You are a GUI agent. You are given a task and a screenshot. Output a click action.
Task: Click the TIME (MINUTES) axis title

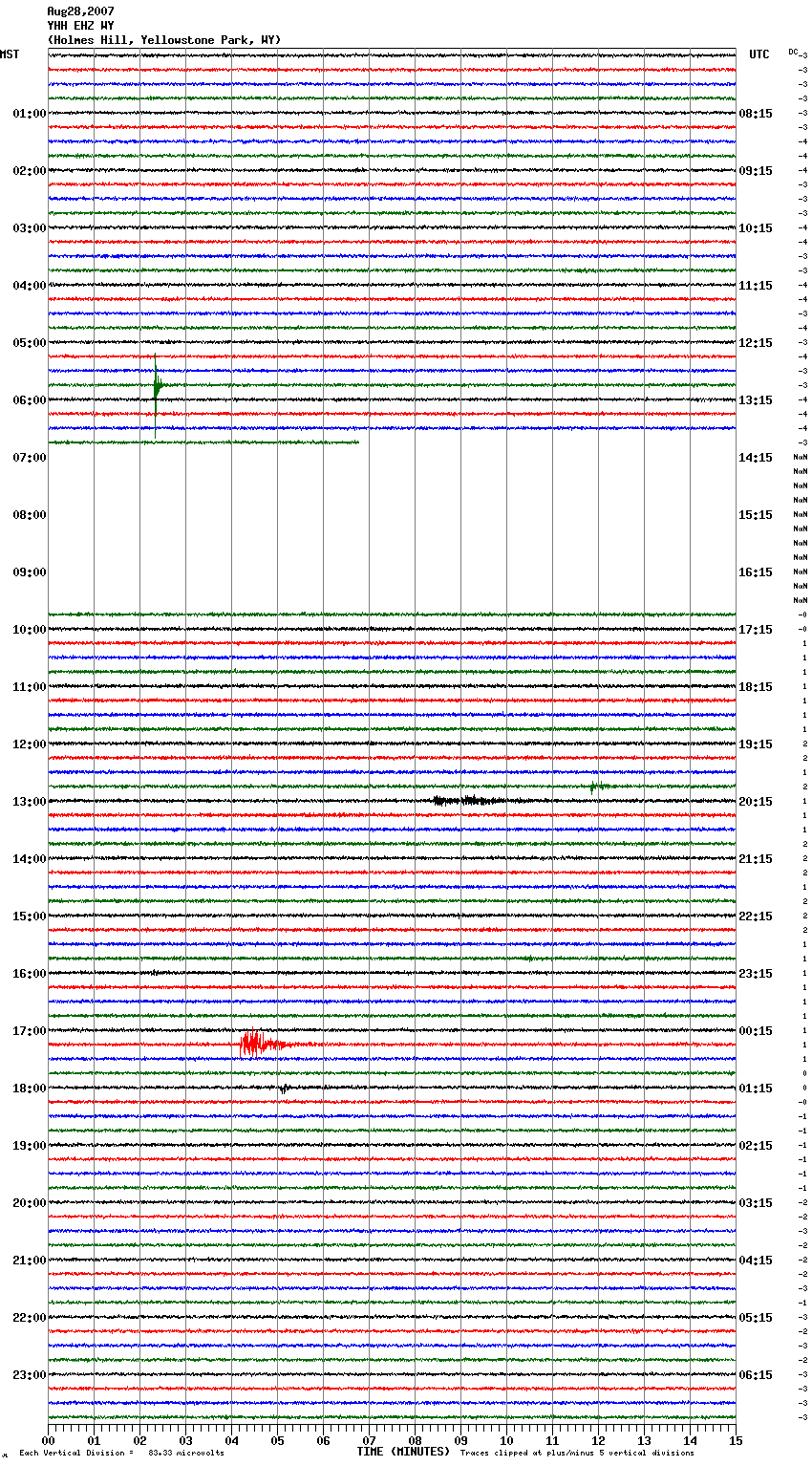403,1452
